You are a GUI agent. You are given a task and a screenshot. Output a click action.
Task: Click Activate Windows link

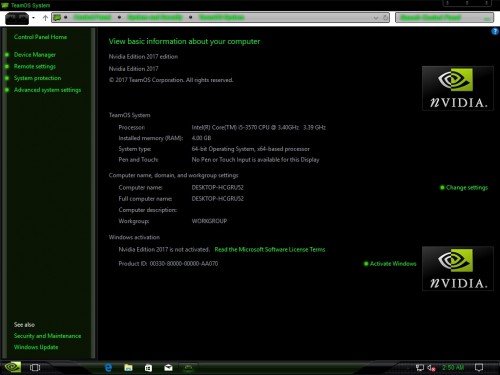(393, 264)
